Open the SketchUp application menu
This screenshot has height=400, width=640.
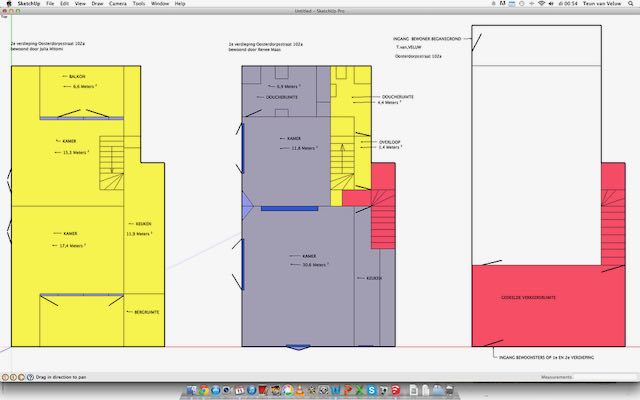[x=29, y=4]
